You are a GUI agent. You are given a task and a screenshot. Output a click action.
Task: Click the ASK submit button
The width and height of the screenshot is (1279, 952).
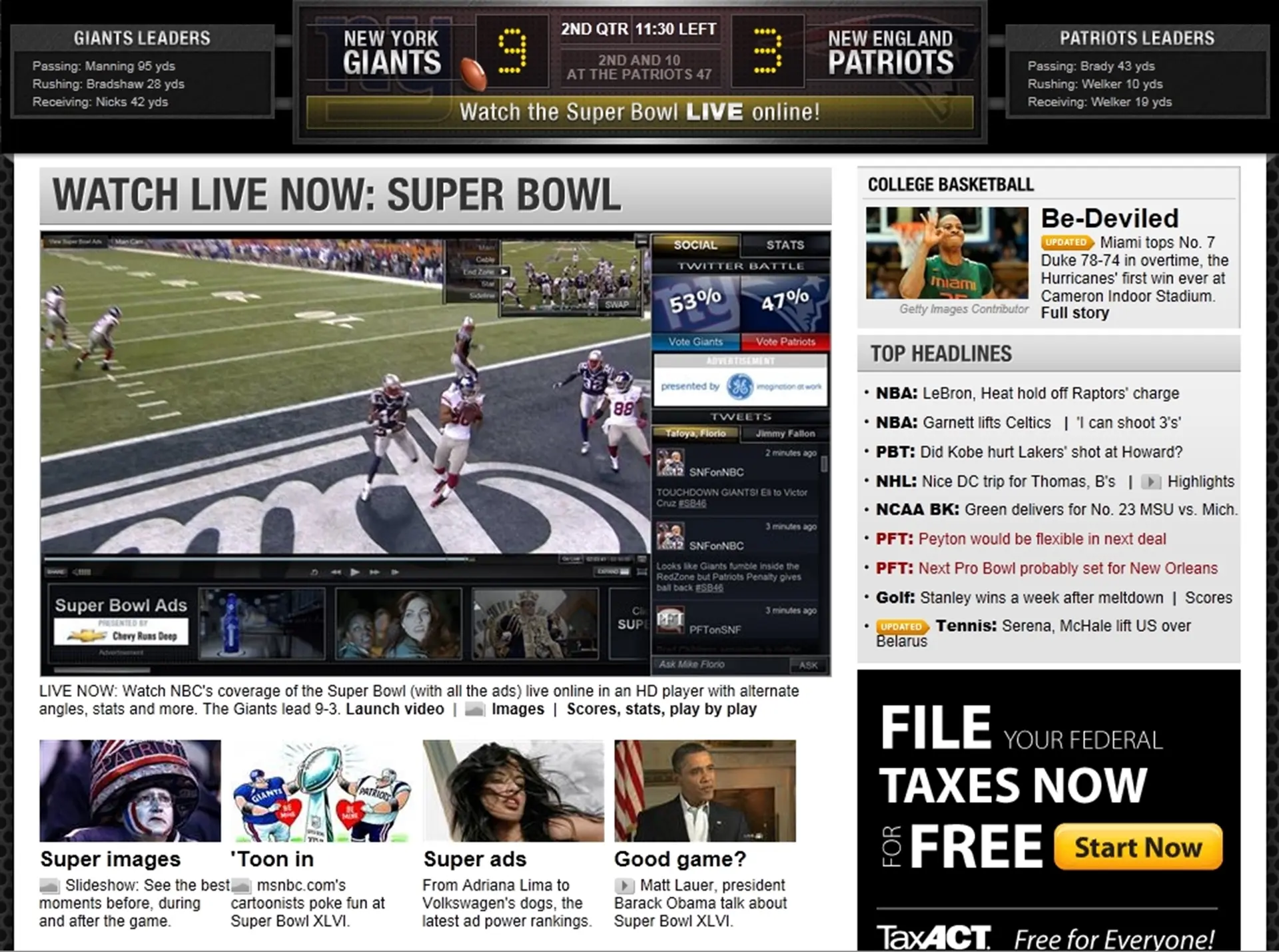pos(809,665)
